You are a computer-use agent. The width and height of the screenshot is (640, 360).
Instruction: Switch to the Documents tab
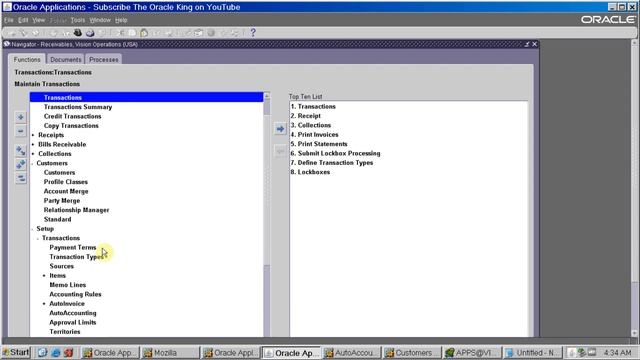[65, 59]
